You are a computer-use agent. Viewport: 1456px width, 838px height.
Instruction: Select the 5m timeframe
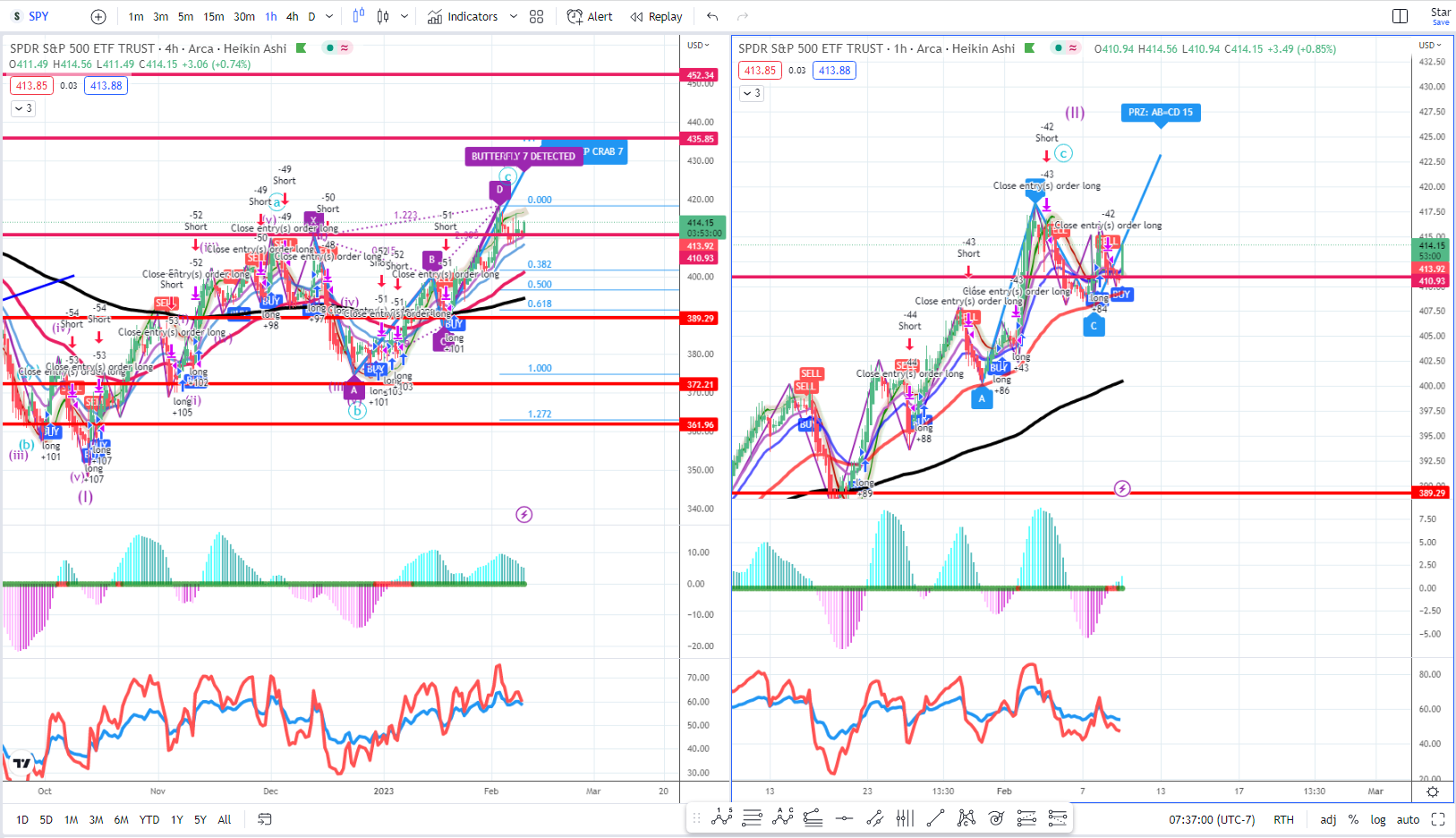[185, 16]
